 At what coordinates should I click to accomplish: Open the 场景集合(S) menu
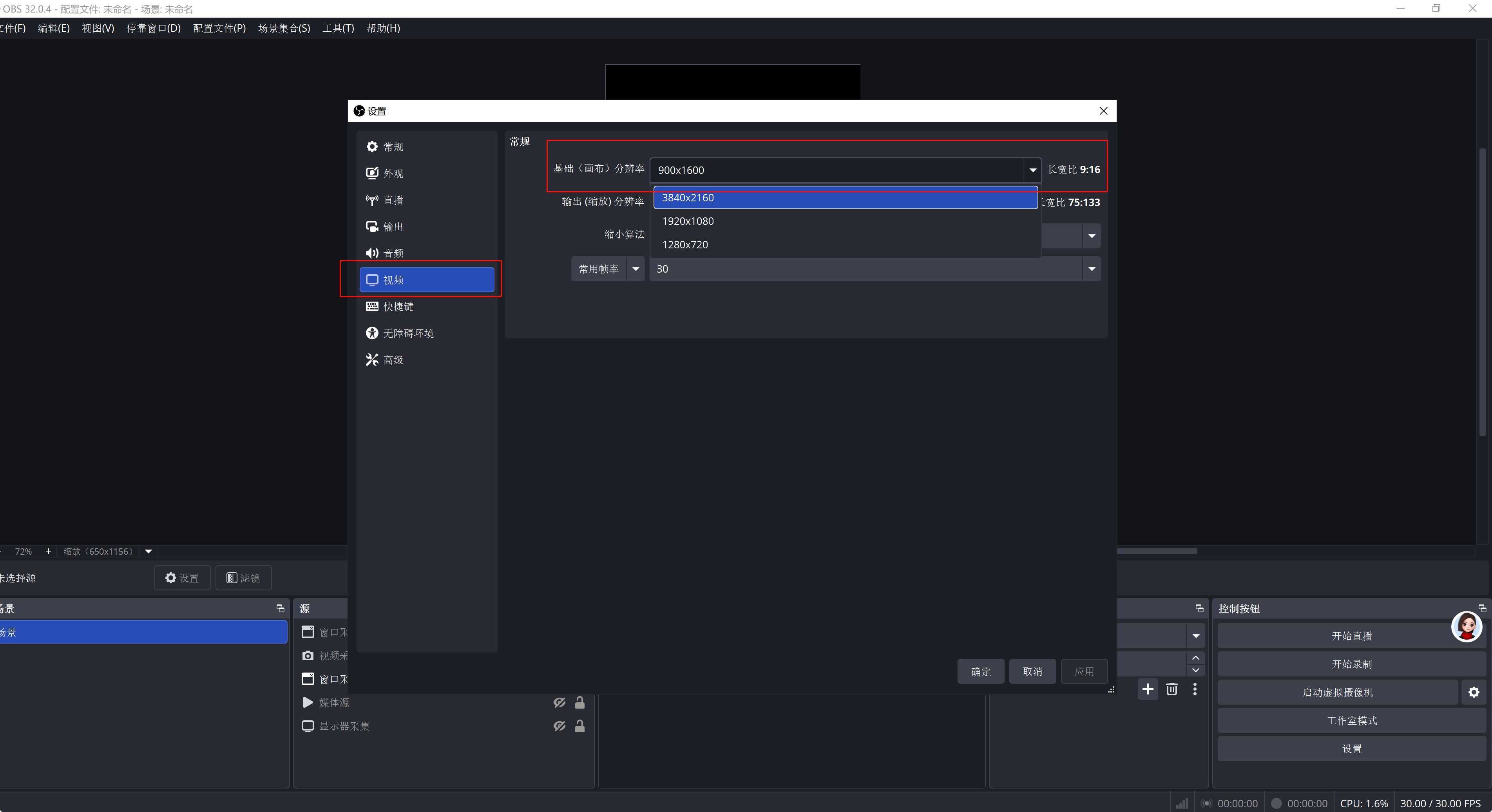click(284, 28)
